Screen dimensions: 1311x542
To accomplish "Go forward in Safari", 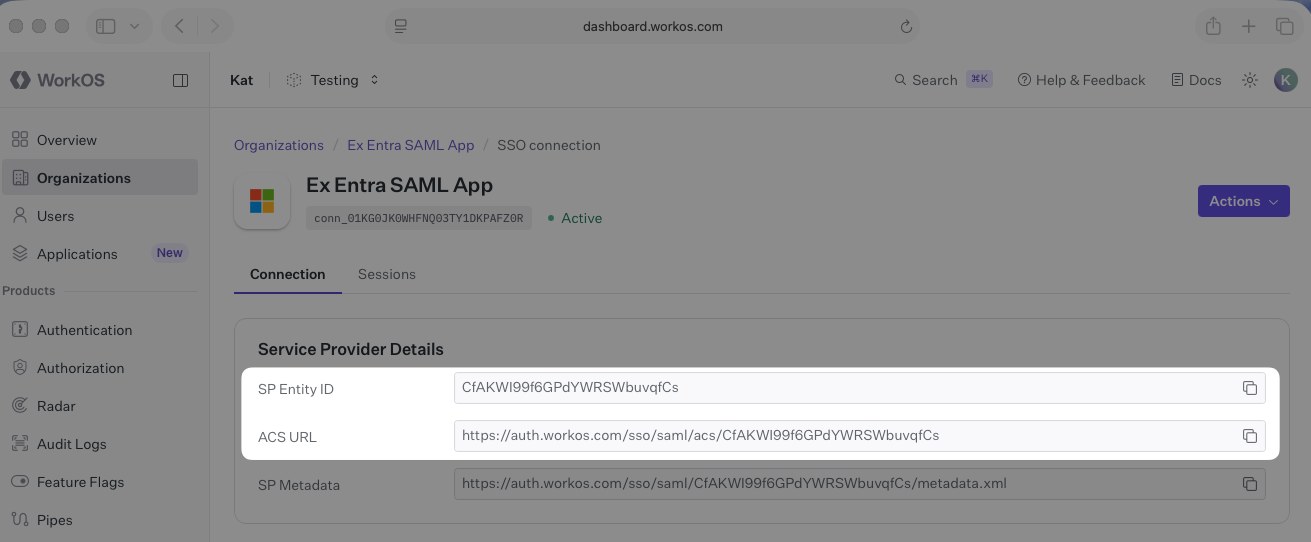I will coord(215,27).
